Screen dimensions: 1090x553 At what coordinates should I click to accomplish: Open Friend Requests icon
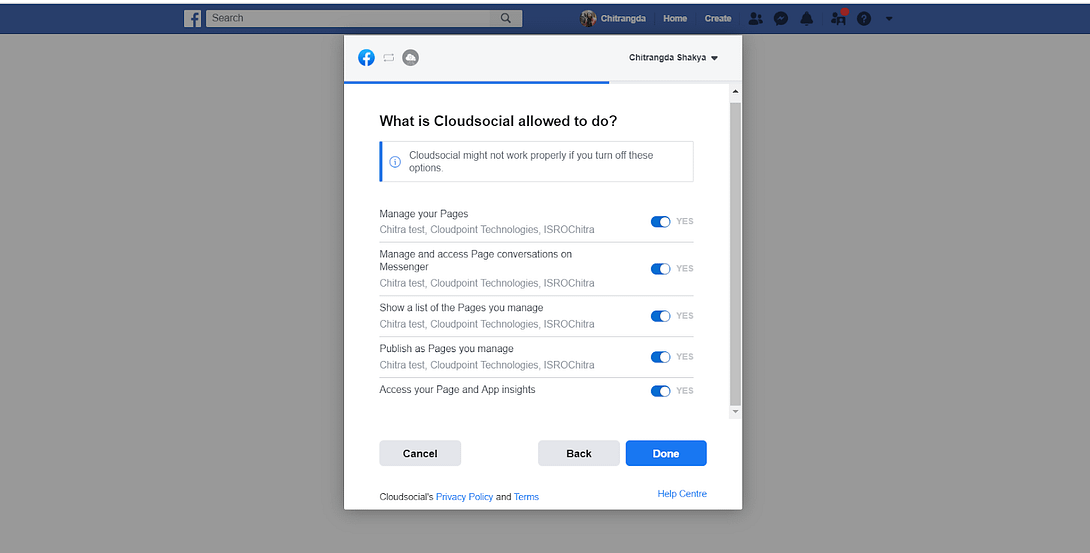756,19
